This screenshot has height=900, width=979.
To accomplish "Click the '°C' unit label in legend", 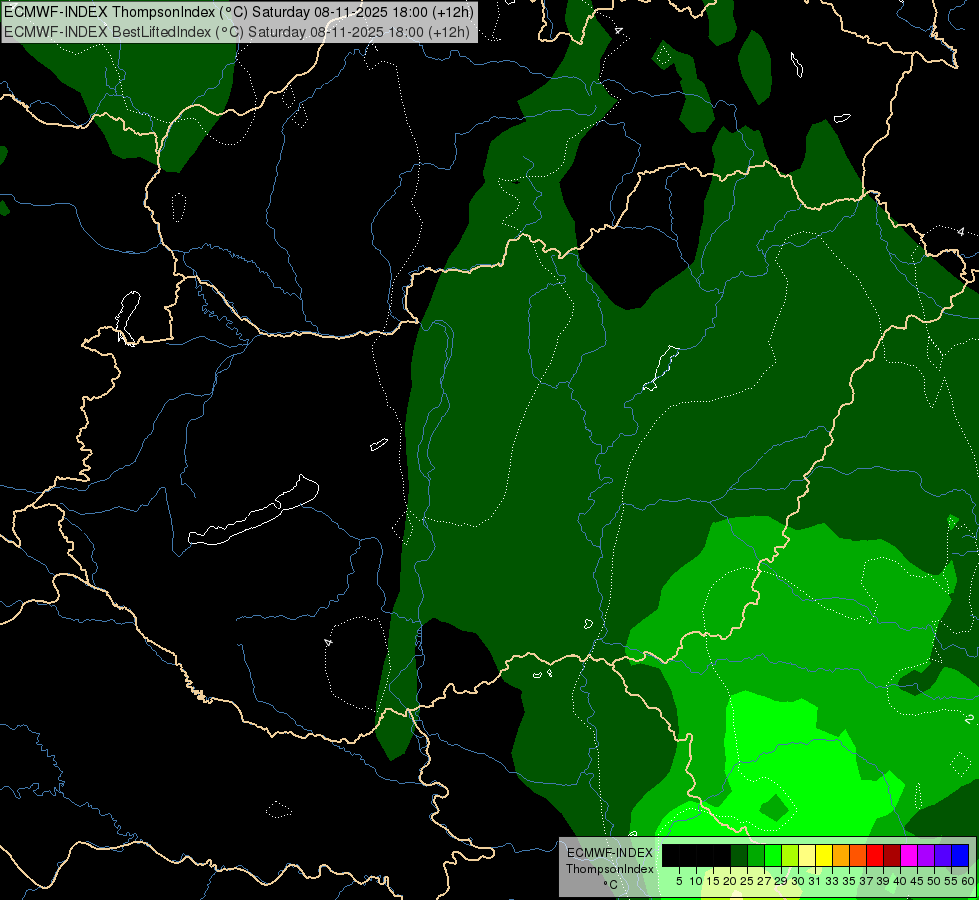I will (611, 885).
